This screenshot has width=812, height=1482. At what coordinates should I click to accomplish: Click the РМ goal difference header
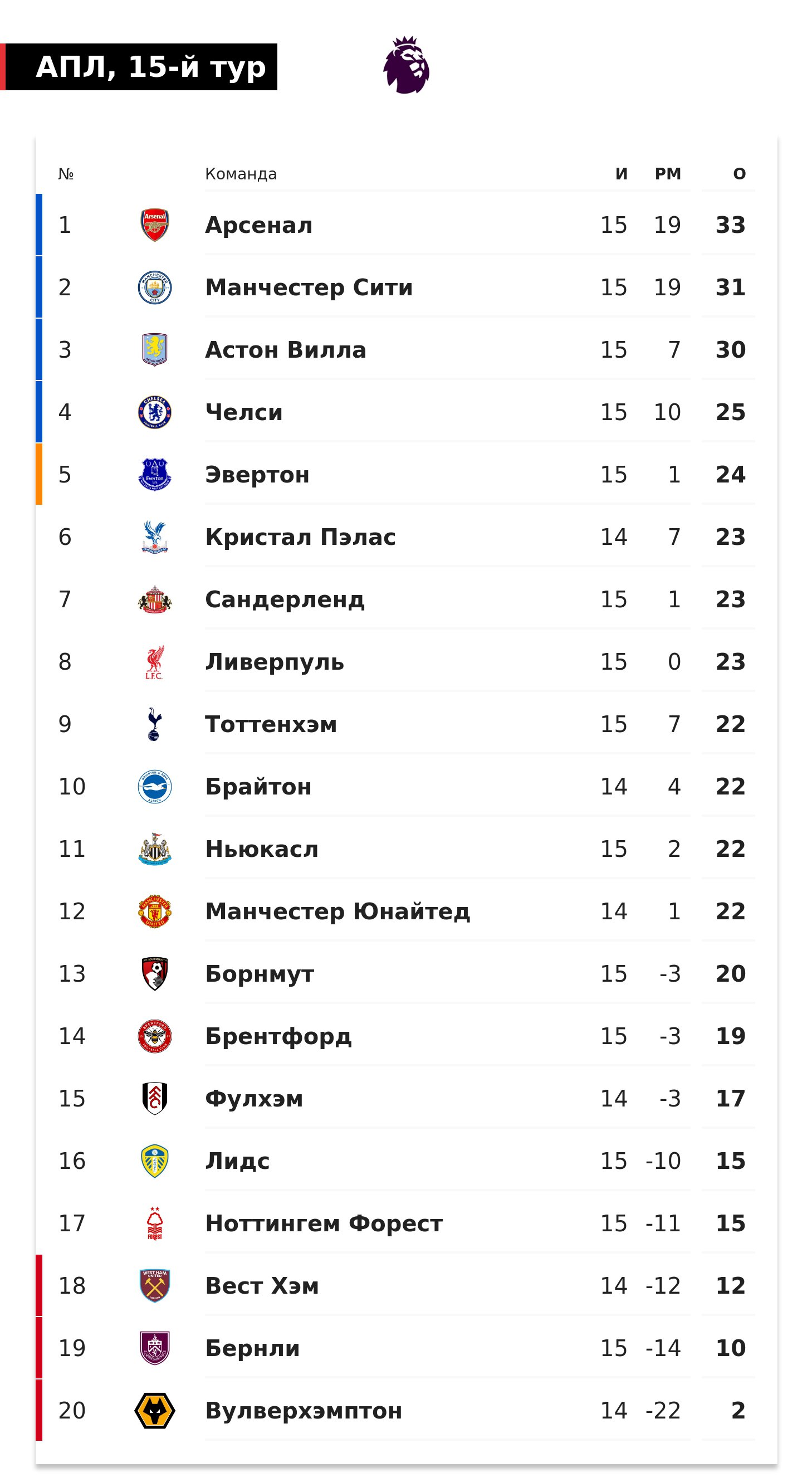point(668,174)
